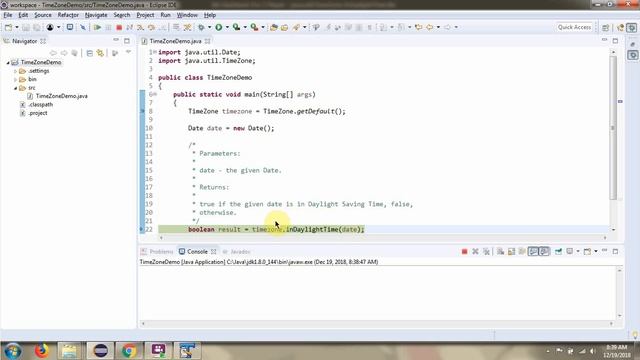
Task: Click the green Run icon in the toolbar
Action: point(219,27)
